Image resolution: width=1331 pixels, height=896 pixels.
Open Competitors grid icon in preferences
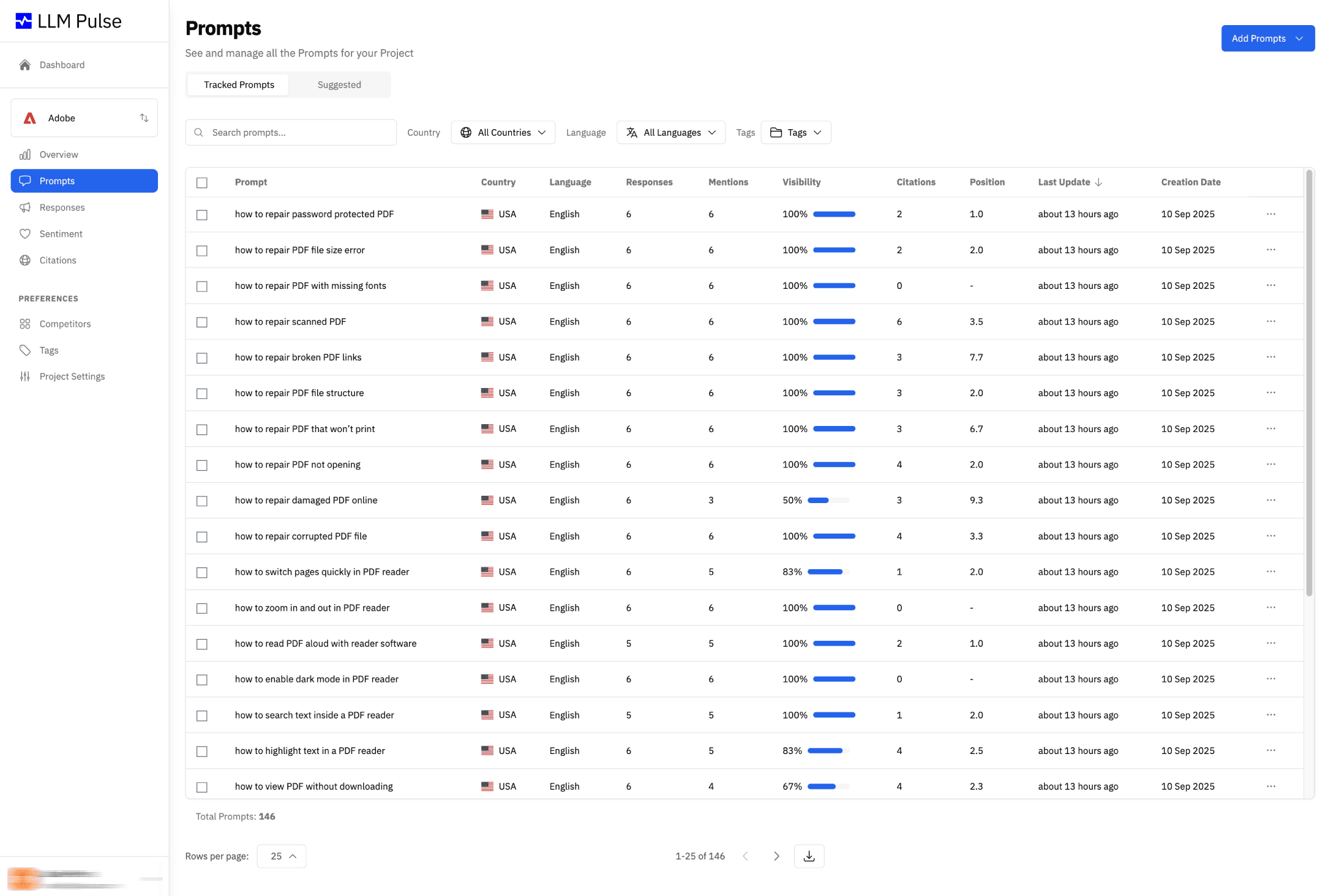pyautogui.click(x=25, y=324)
